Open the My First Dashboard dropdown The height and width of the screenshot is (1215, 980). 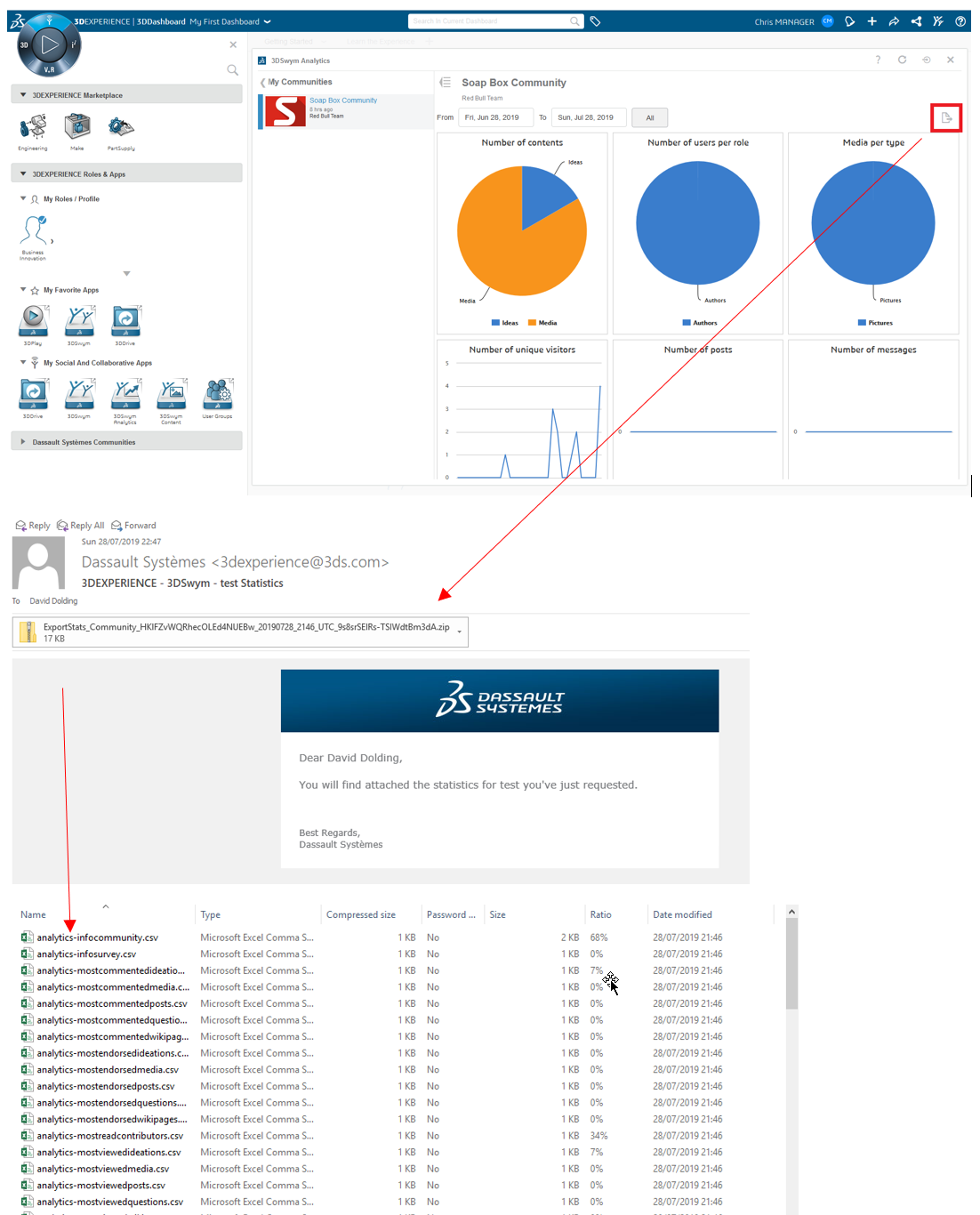[x=267, y=21]
